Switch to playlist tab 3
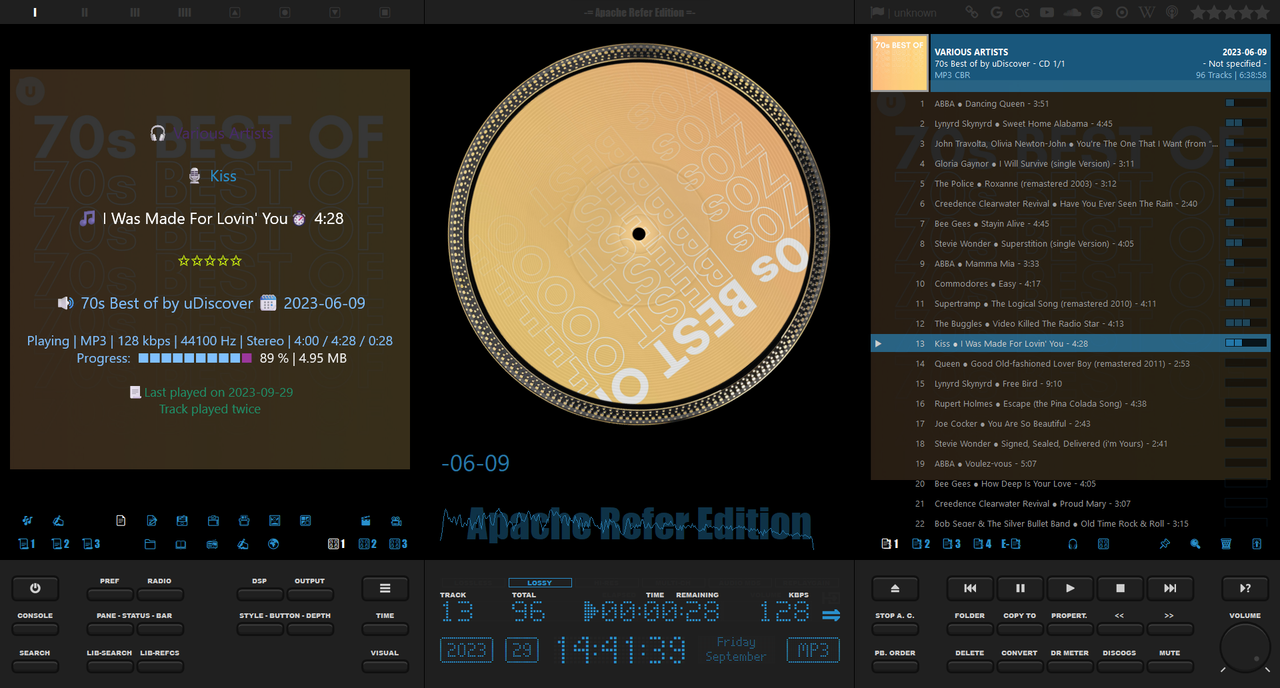The width and height of the screenshot is (1280, 688). pyautogui.click(x=952, y=544)
